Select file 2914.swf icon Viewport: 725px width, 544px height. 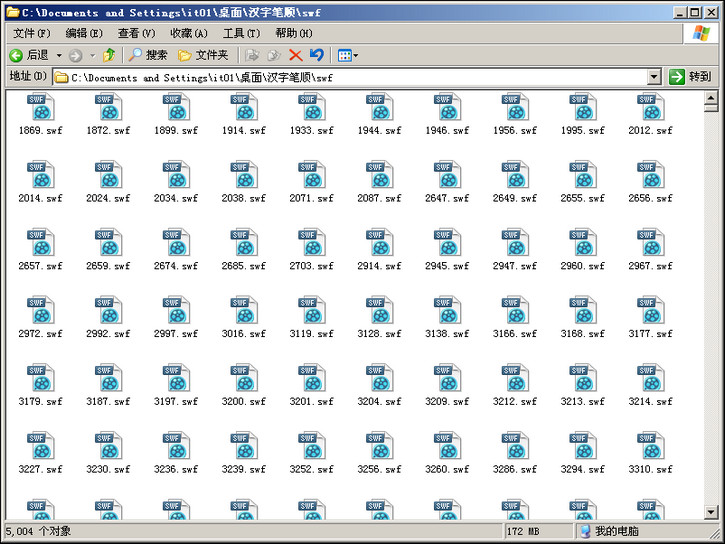[x=380, y=242]
